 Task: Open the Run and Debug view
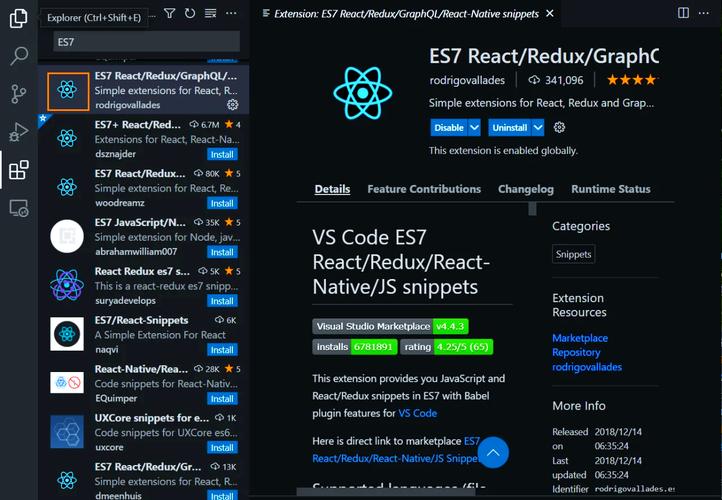pos(18,132)
